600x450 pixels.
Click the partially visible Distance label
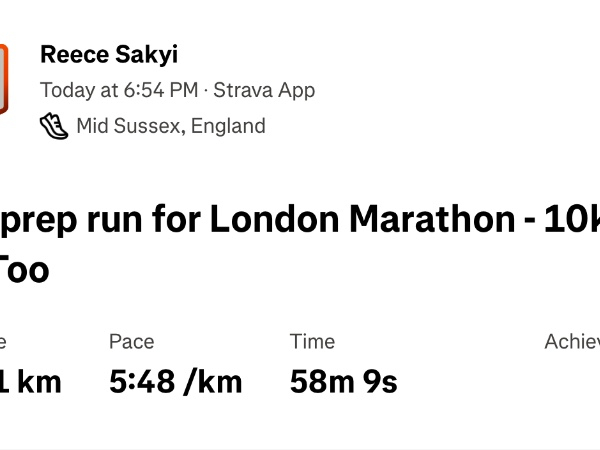click(3, 341)
